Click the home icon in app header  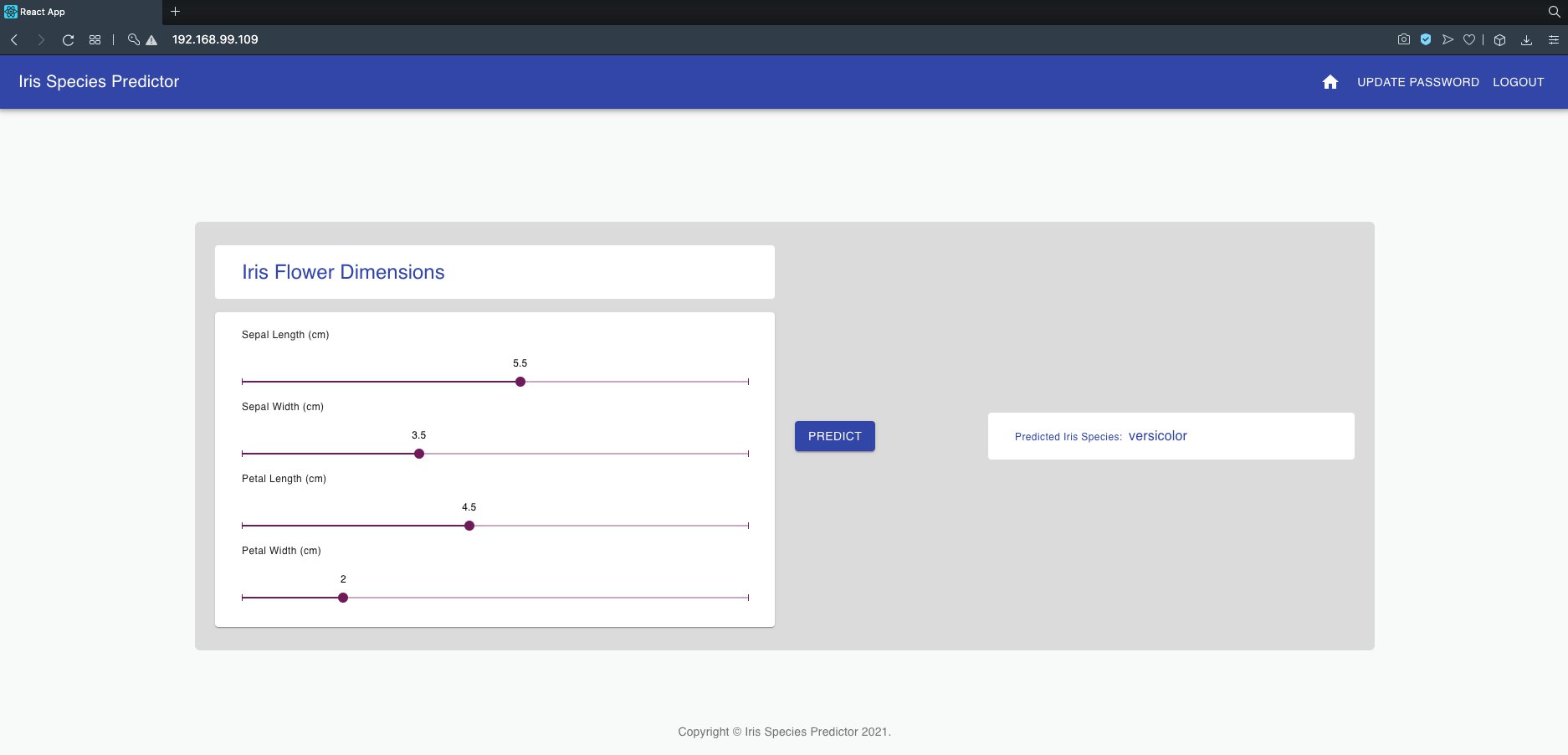tap(1330, 82)
